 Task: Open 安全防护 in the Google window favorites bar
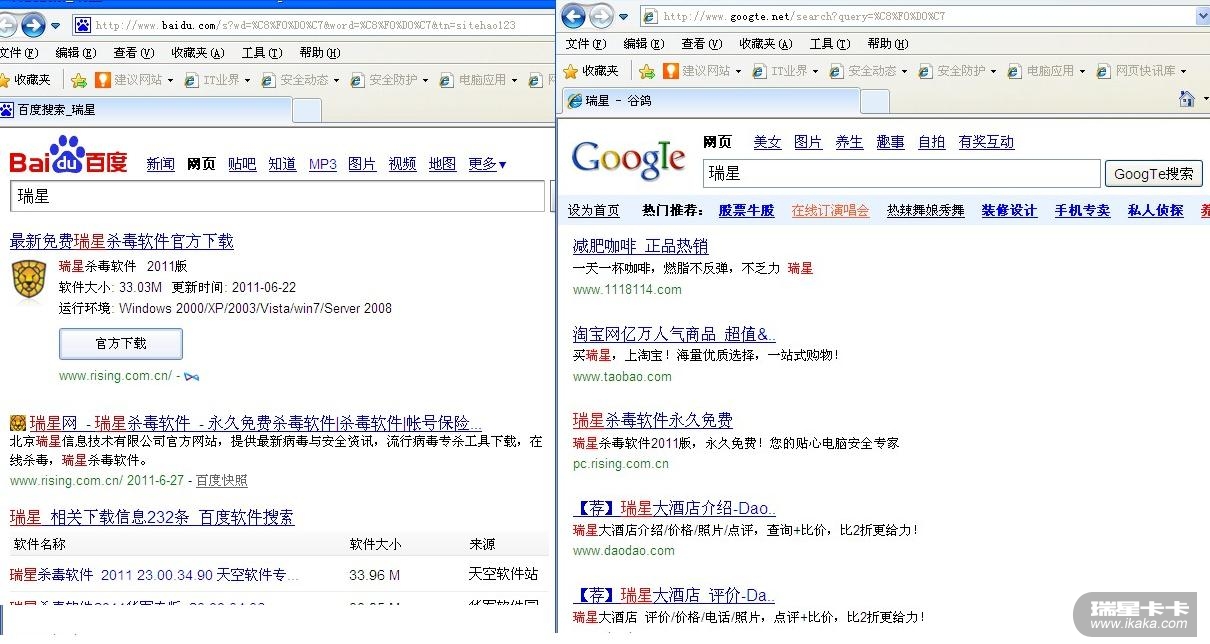point(958,71)
